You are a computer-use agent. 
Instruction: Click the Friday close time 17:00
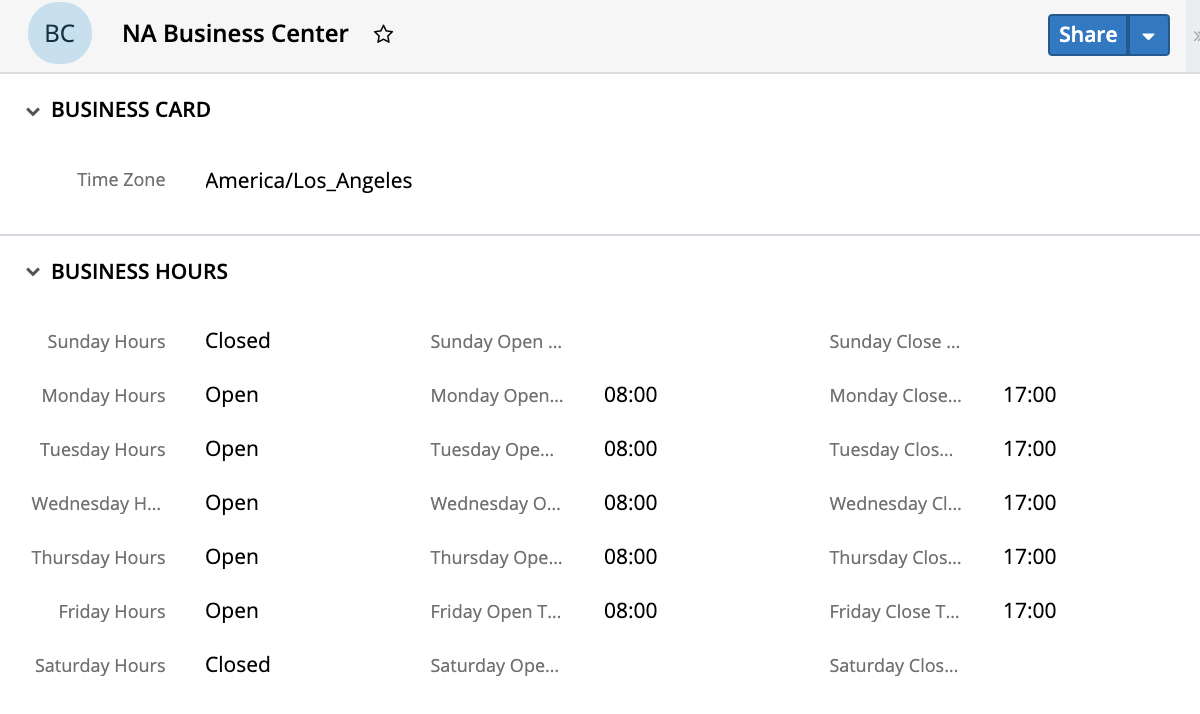coord(1029,611)
